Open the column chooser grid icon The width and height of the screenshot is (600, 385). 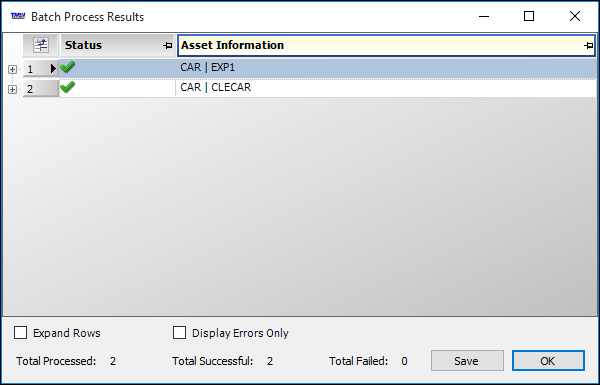coord(41,45)
